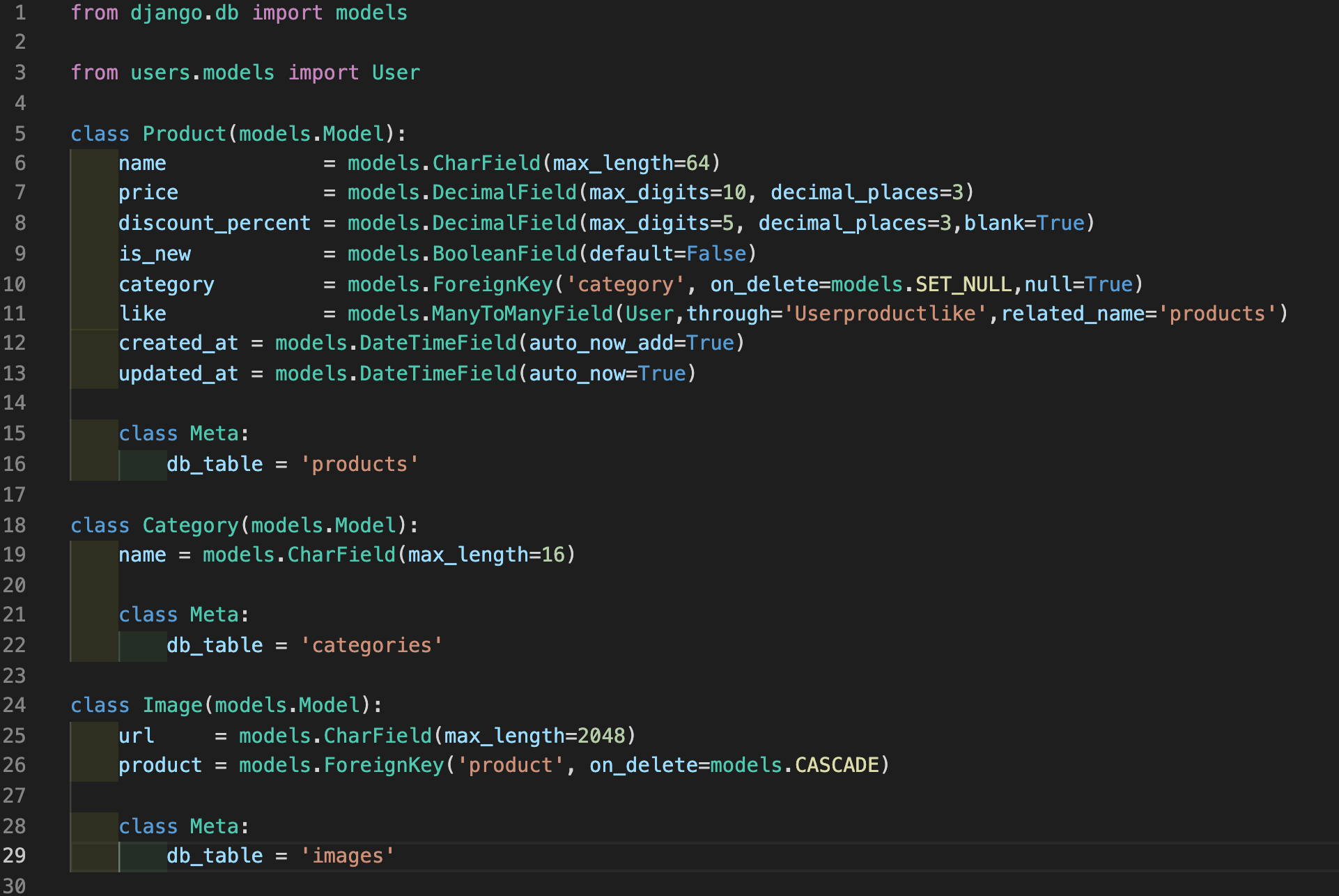The height and width of the screenshot is (896, 1339).
Task: Click the 'images' string on line 29
Action: tap(347, 856)
